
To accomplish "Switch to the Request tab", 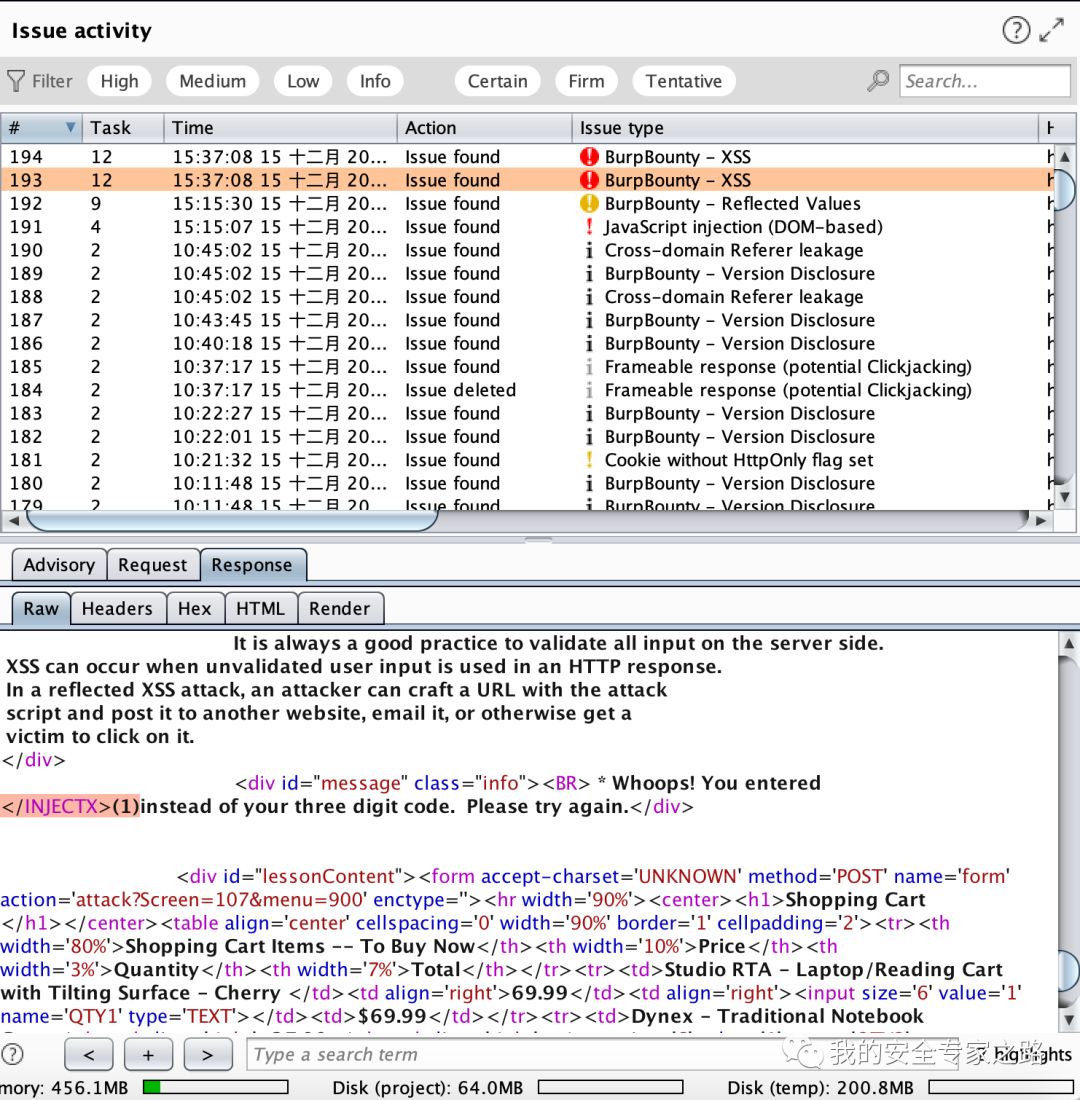I will (152, 565).
